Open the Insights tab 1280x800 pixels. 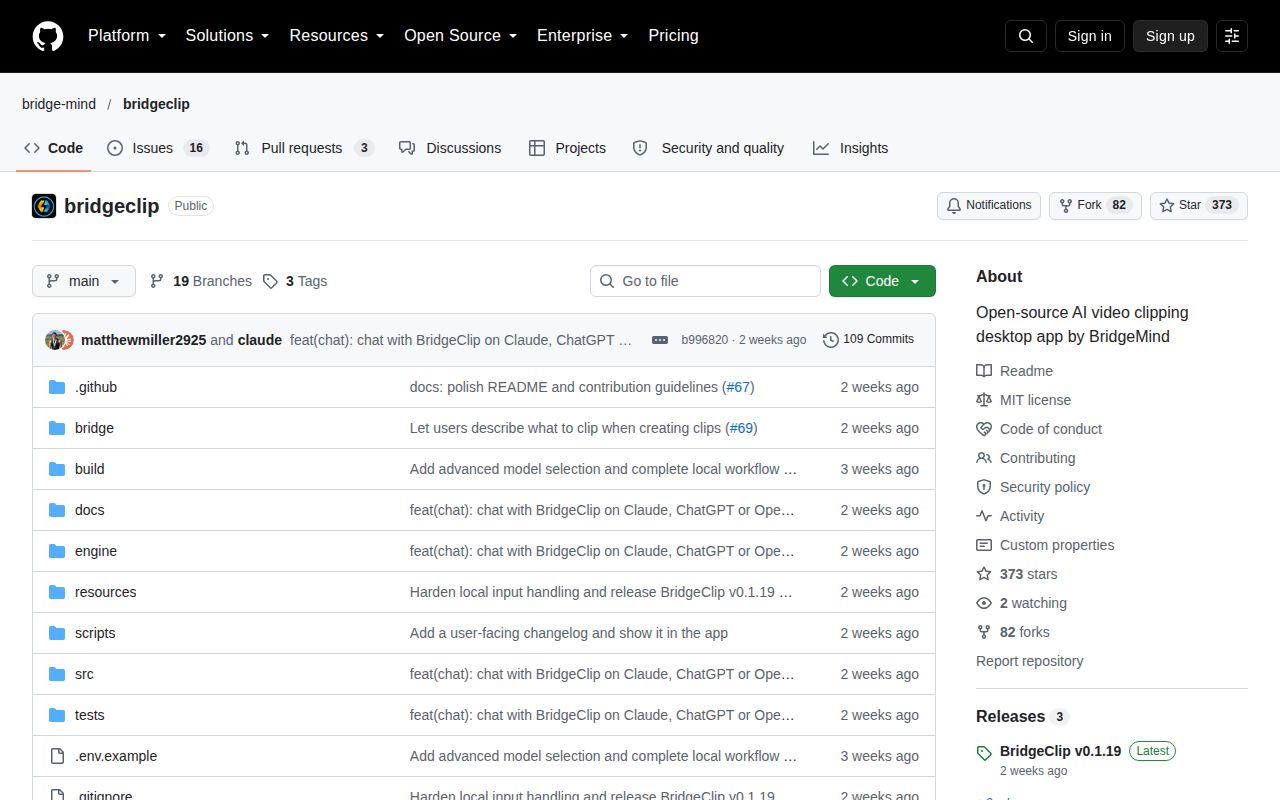[850, 148]
